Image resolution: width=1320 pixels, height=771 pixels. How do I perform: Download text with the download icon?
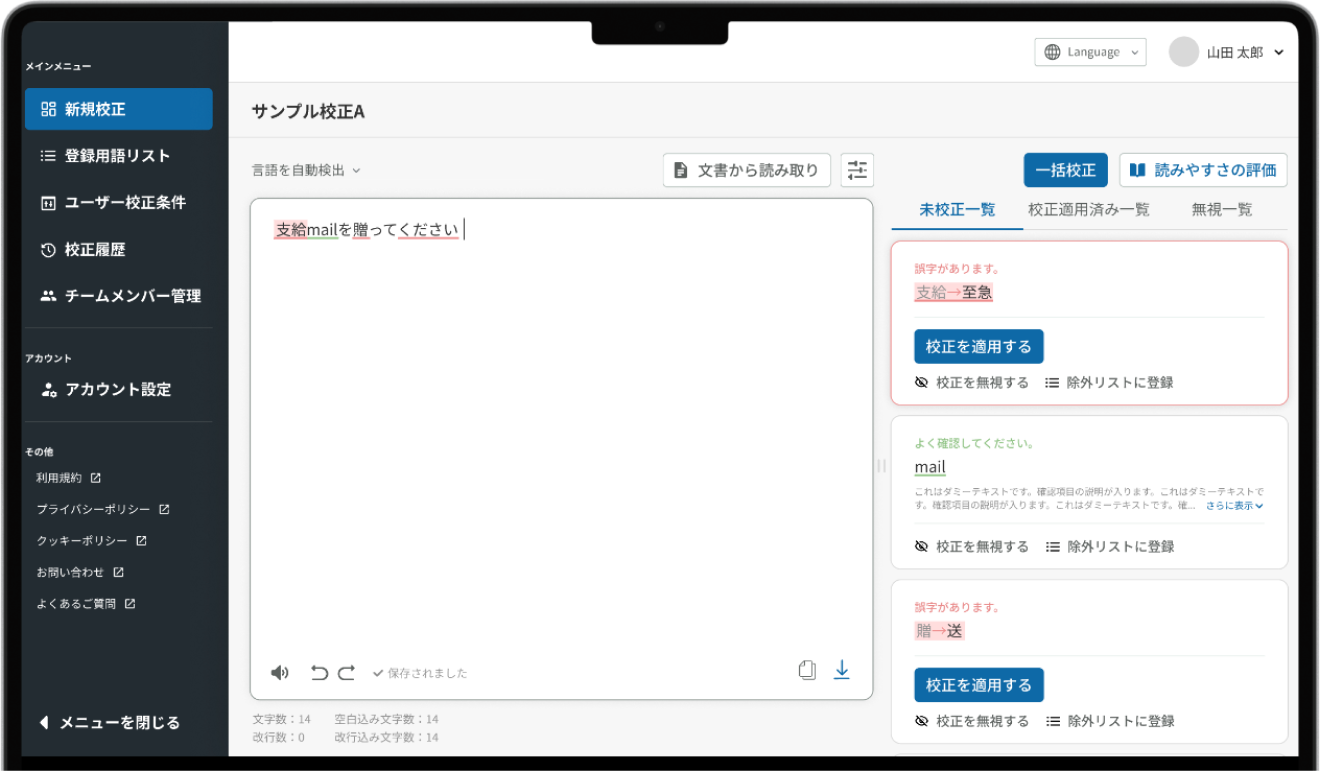[x=841, y=670]
